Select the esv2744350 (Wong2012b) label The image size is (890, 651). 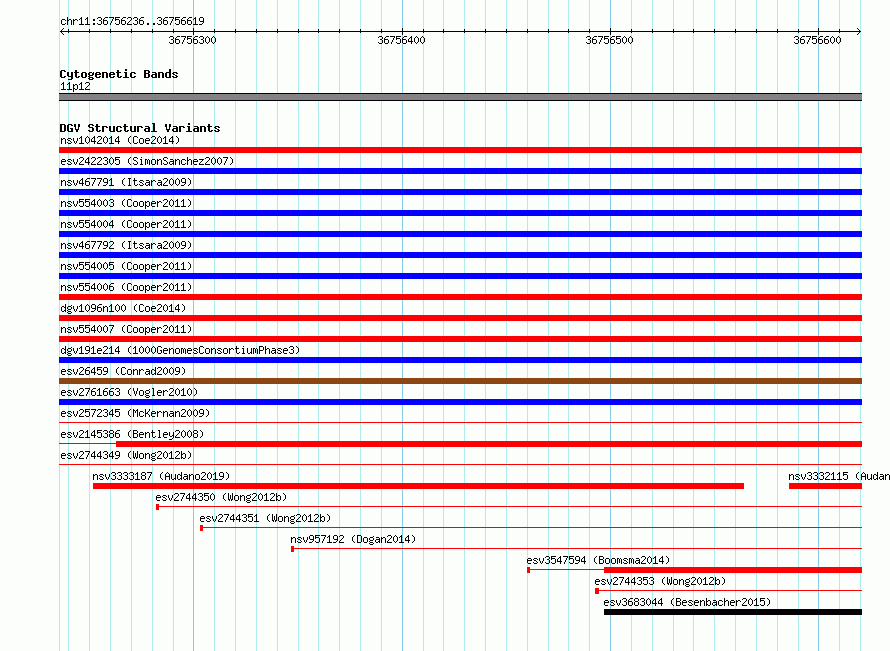click(221, 497)
